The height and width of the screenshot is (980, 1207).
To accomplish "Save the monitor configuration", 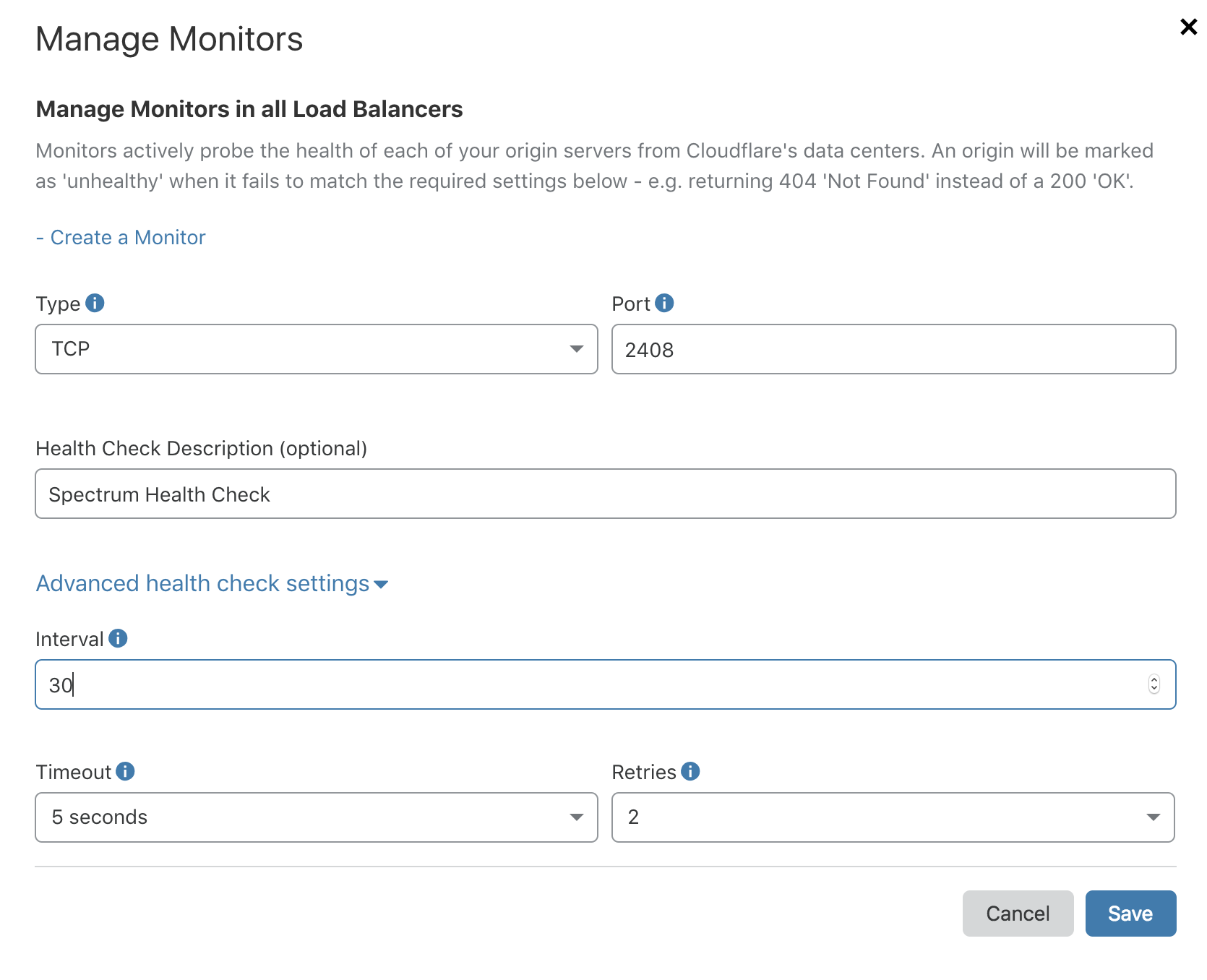I will (x=1130, y=913).
